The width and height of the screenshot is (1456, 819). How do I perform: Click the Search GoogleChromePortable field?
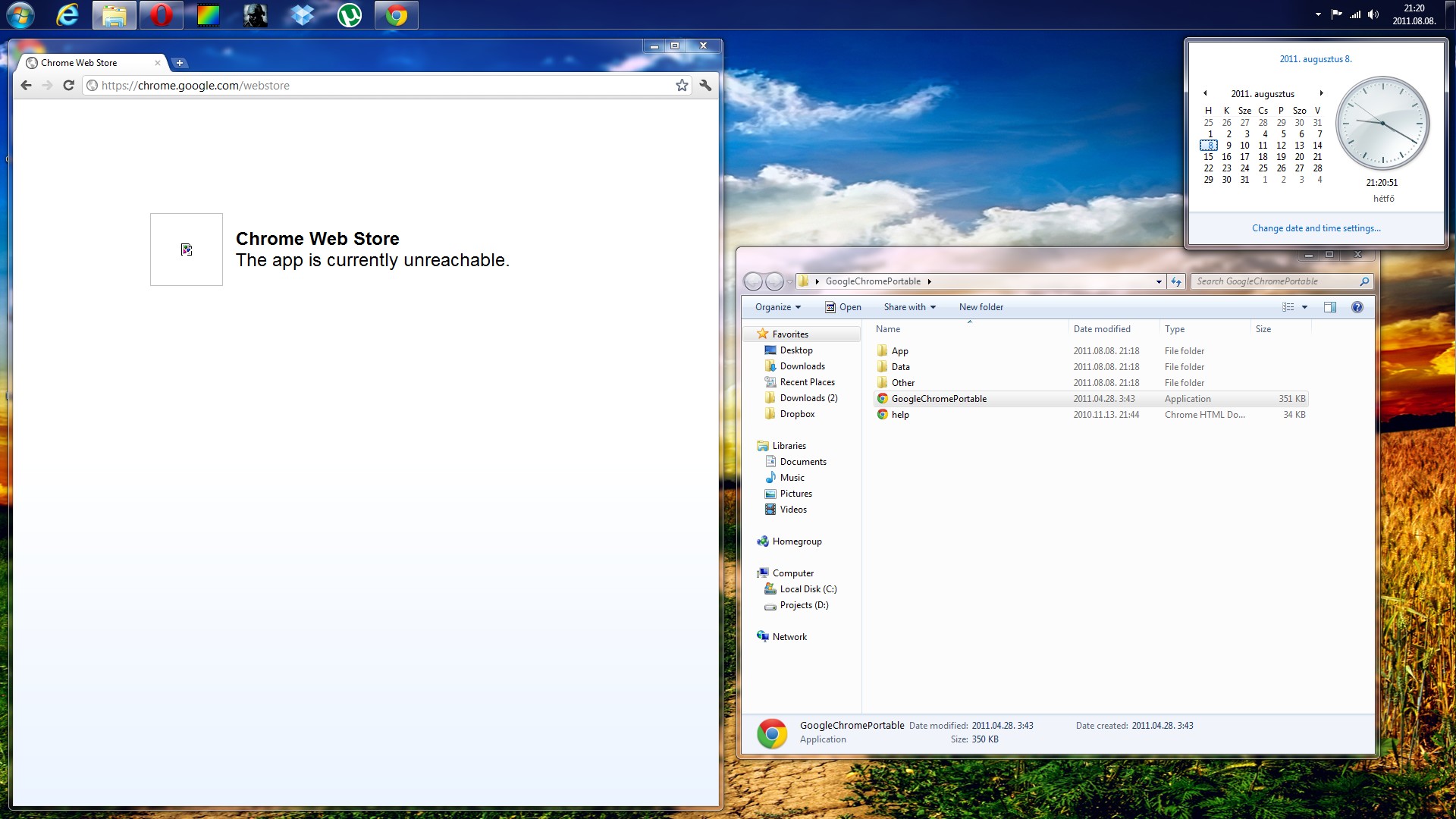point(1282,281)
